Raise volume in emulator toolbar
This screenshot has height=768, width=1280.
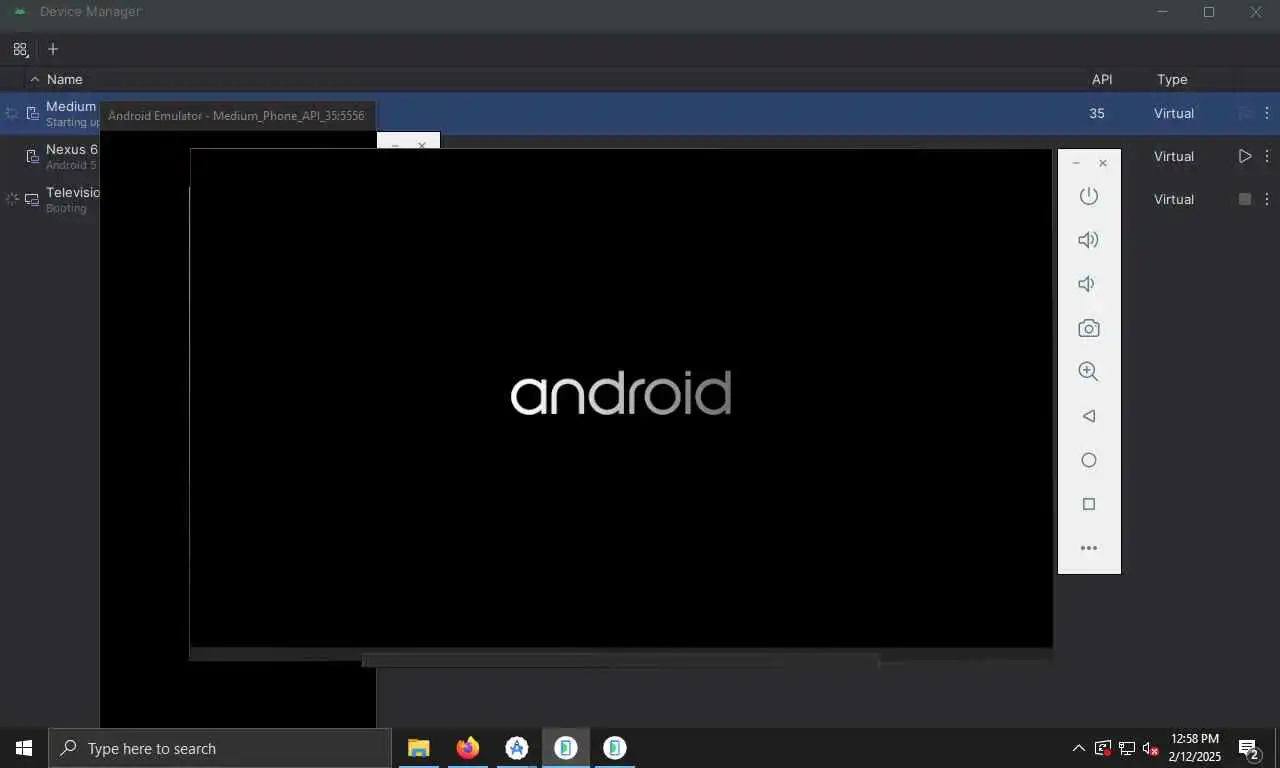pyautogui.click(x=1089, y=240)
